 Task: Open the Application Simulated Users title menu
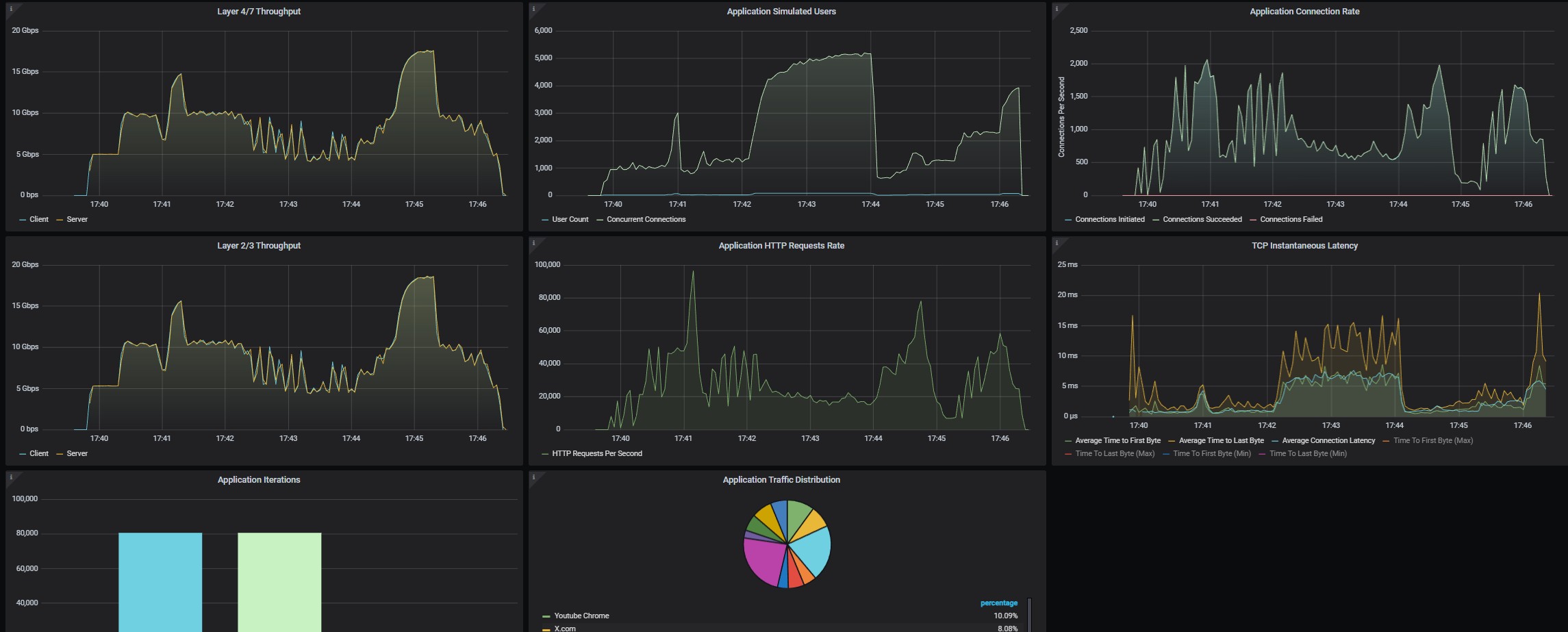pos(781,12)
